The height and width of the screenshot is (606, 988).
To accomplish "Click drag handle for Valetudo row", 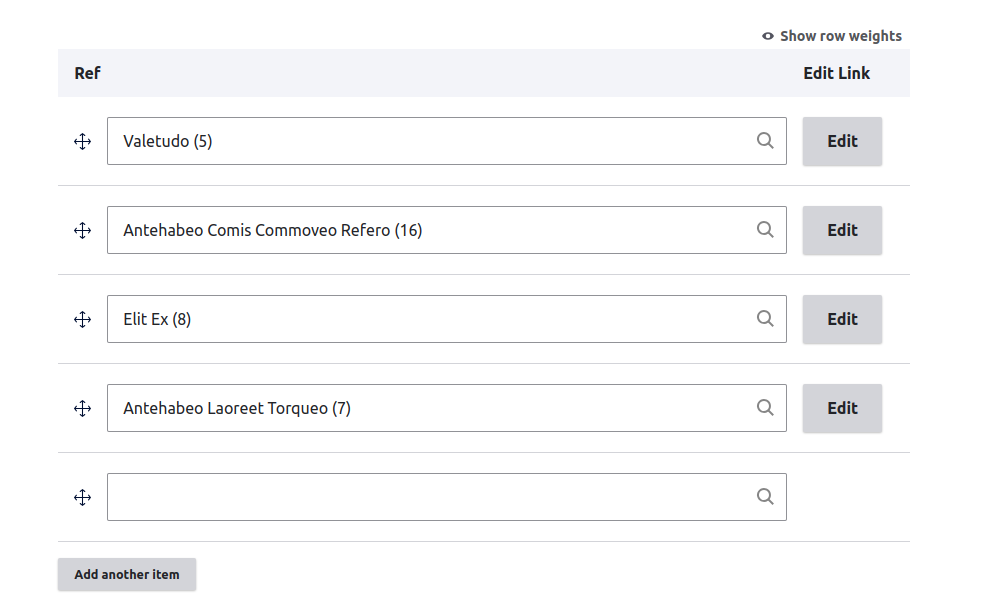I will [83, 142].
